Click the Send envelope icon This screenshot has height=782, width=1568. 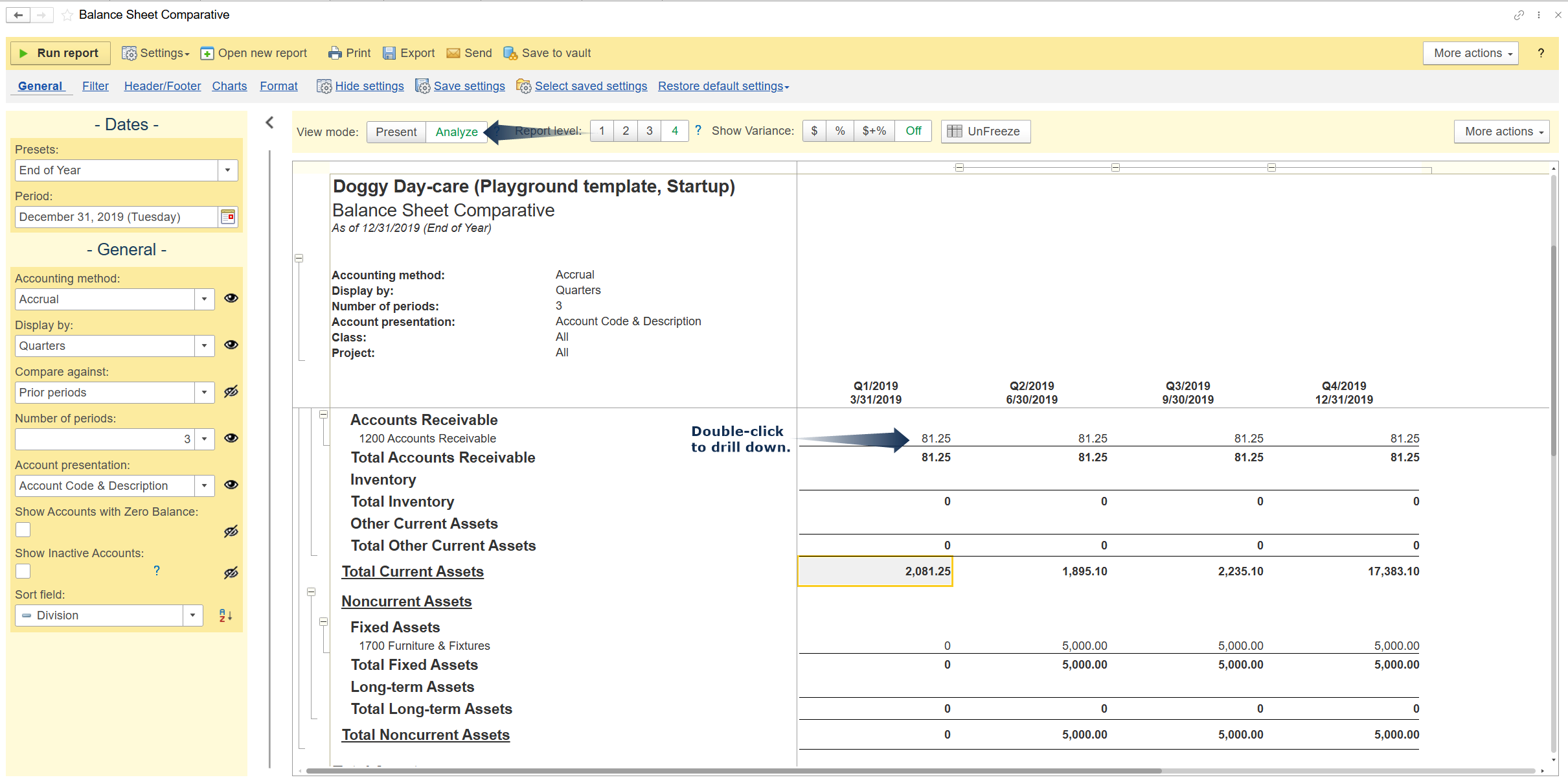[x=453, y=53]
